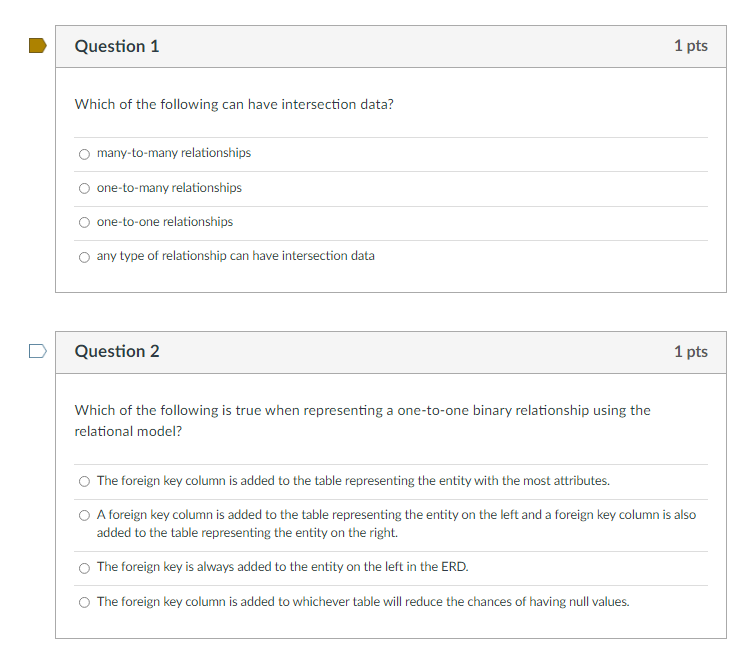Image resolution: width=749 pixels, height=652 pixels.
Task: Click the Question 1 header title
Action: pyautogui.click(x=117, y=46)
